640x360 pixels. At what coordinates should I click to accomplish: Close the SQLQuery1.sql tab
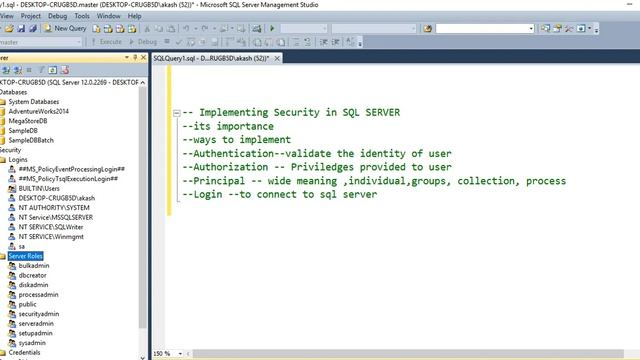(277, 58)
